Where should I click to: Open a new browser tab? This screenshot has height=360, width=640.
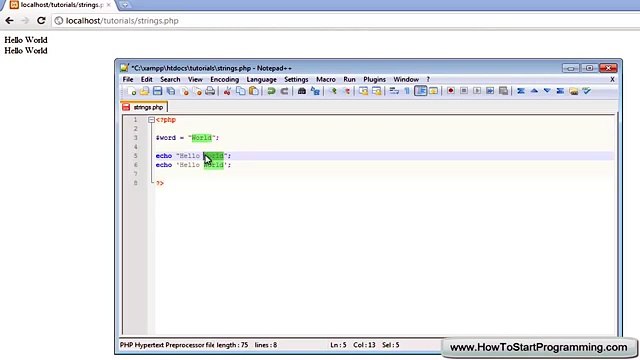pos(125,5)
